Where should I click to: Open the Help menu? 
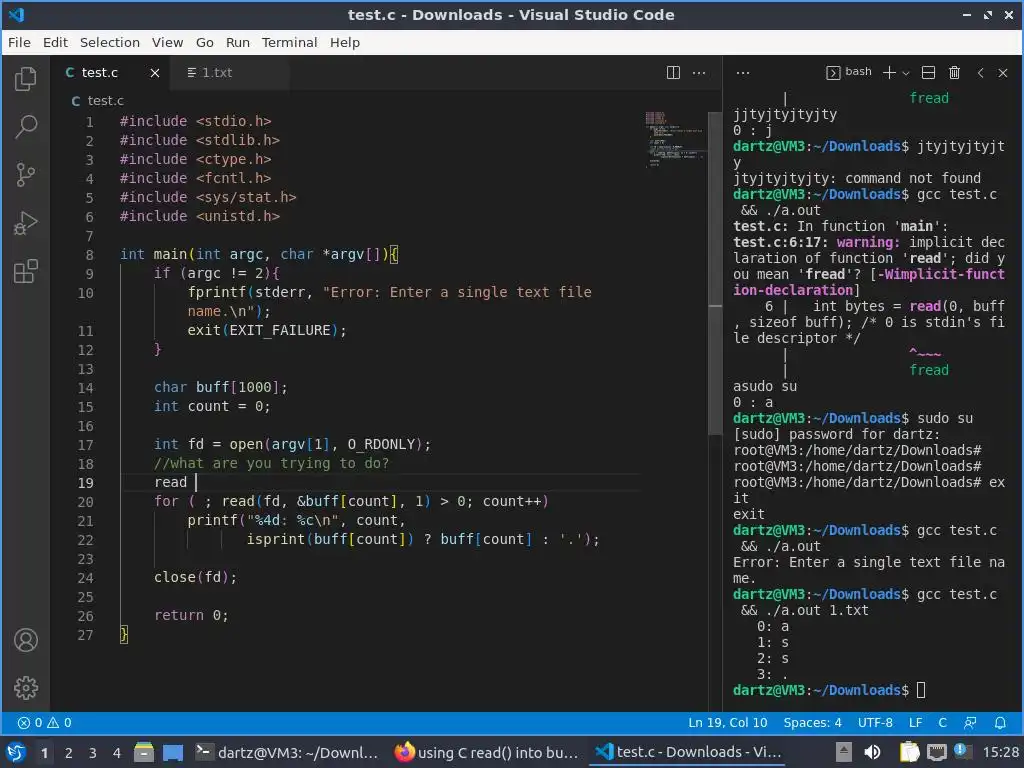click(x=345, y=42)
